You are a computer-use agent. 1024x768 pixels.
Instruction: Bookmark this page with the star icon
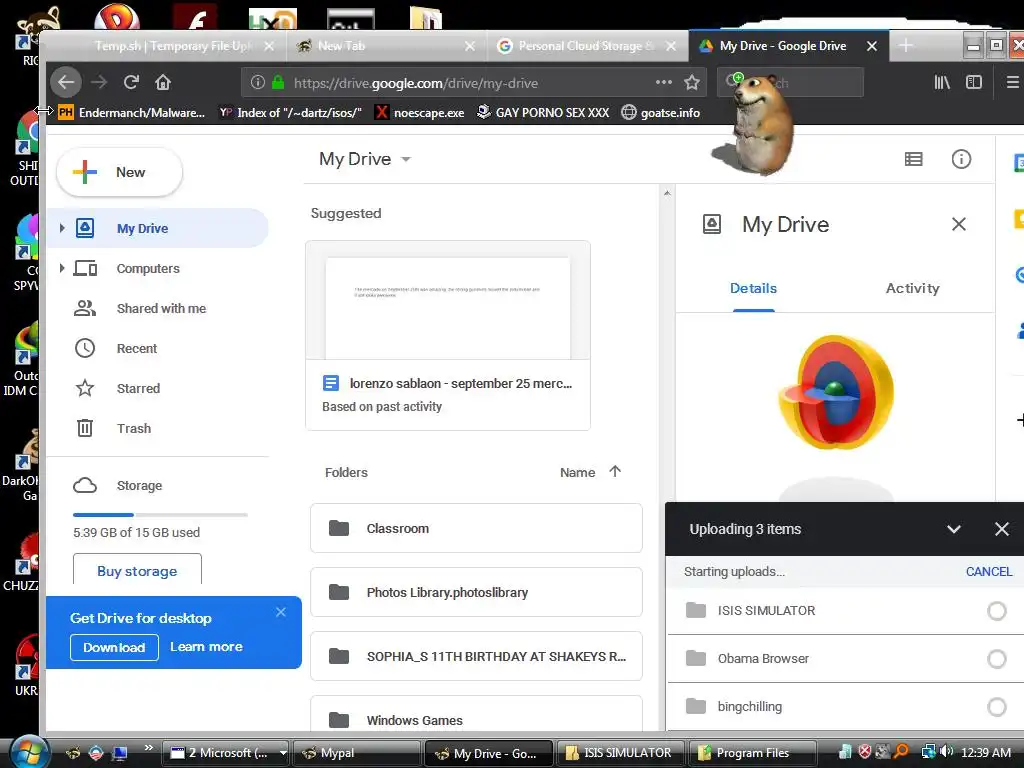pos(692,82)
